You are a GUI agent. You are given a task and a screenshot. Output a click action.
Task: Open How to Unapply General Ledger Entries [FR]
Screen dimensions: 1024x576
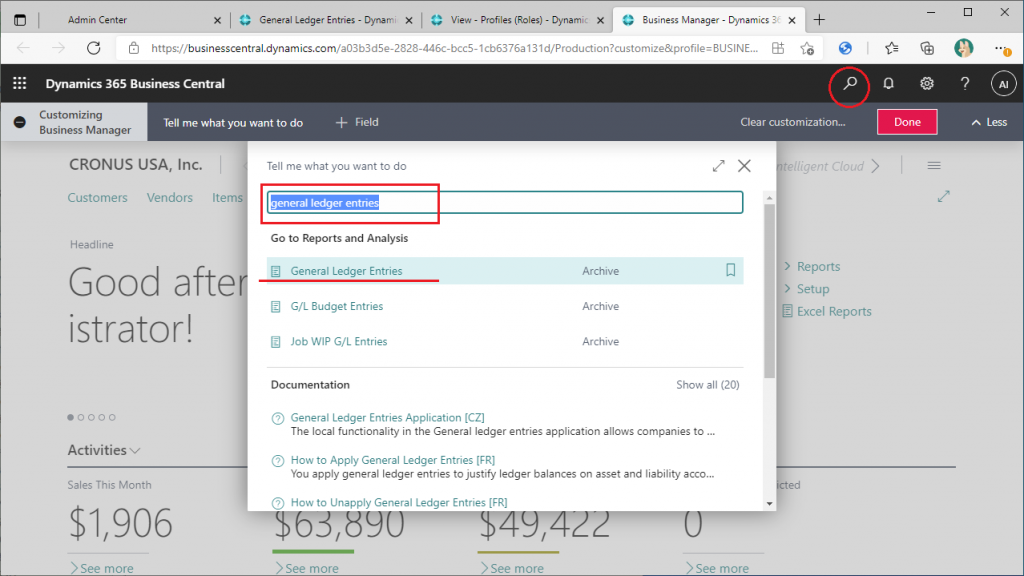(x=399, y=502)
